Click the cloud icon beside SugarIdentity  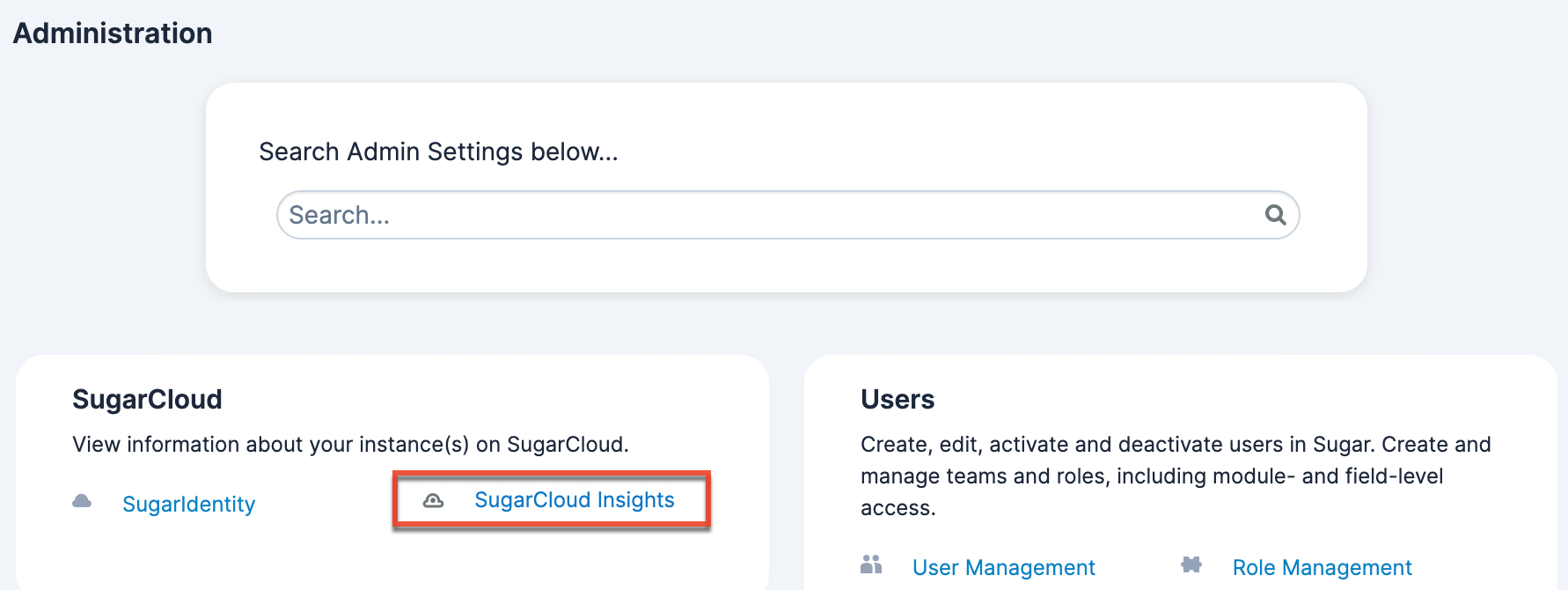(x=82, y=501)
